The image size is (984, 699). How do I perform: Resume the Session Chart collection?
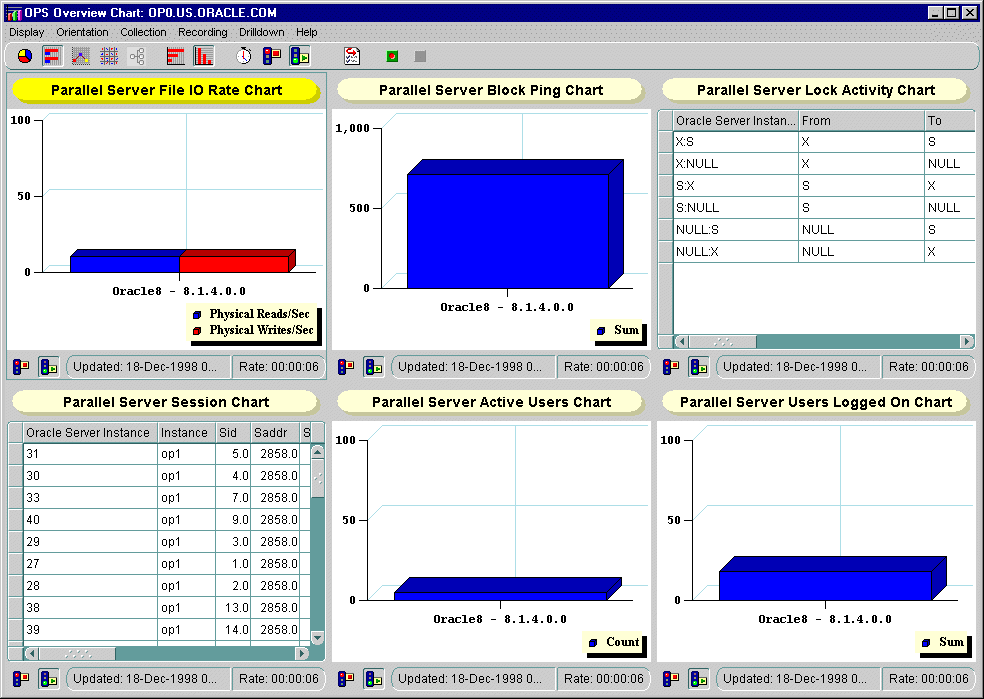click(x=48, y=679)
